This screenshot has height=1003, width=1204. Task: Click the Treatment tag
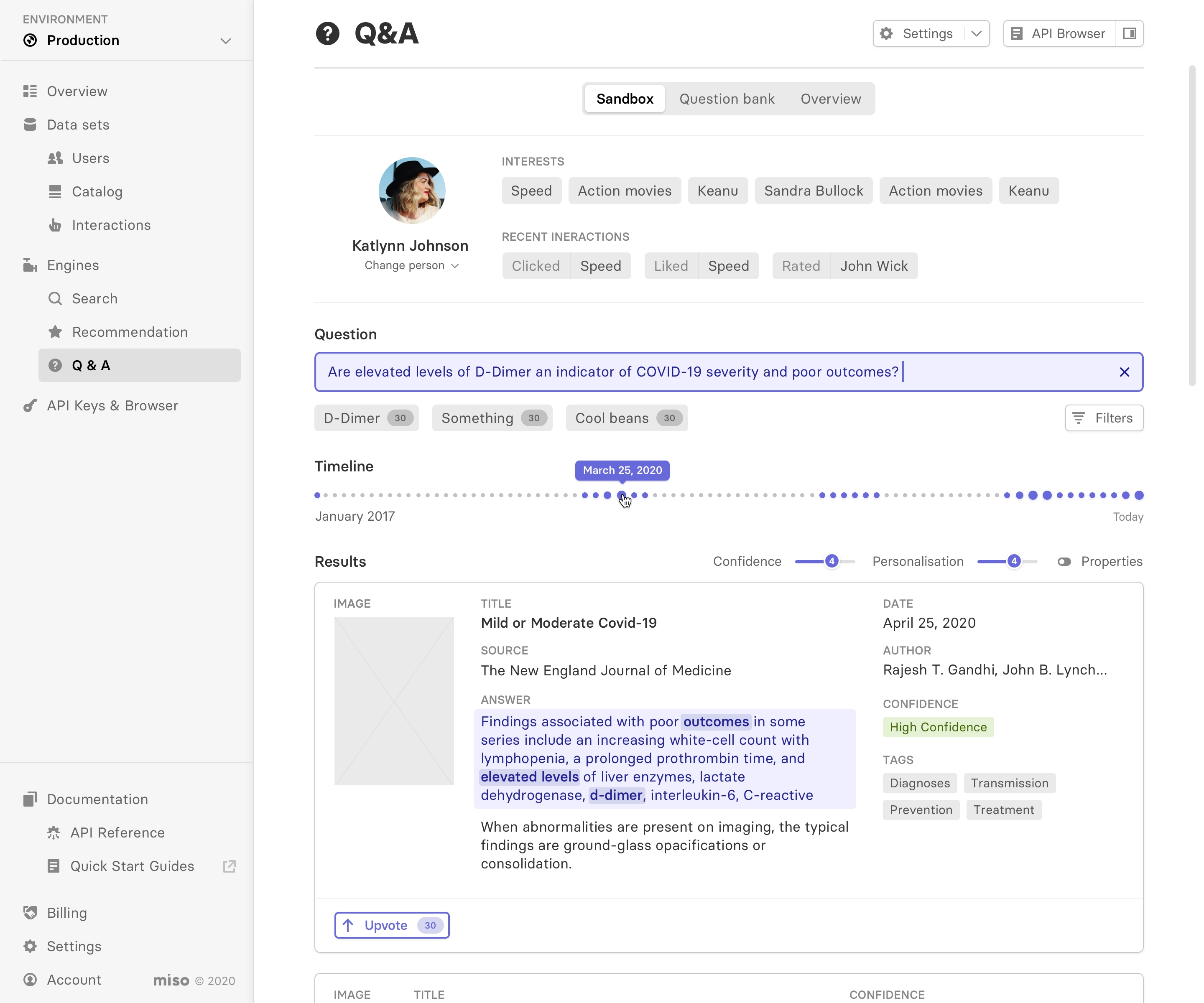coord(1004,810)
